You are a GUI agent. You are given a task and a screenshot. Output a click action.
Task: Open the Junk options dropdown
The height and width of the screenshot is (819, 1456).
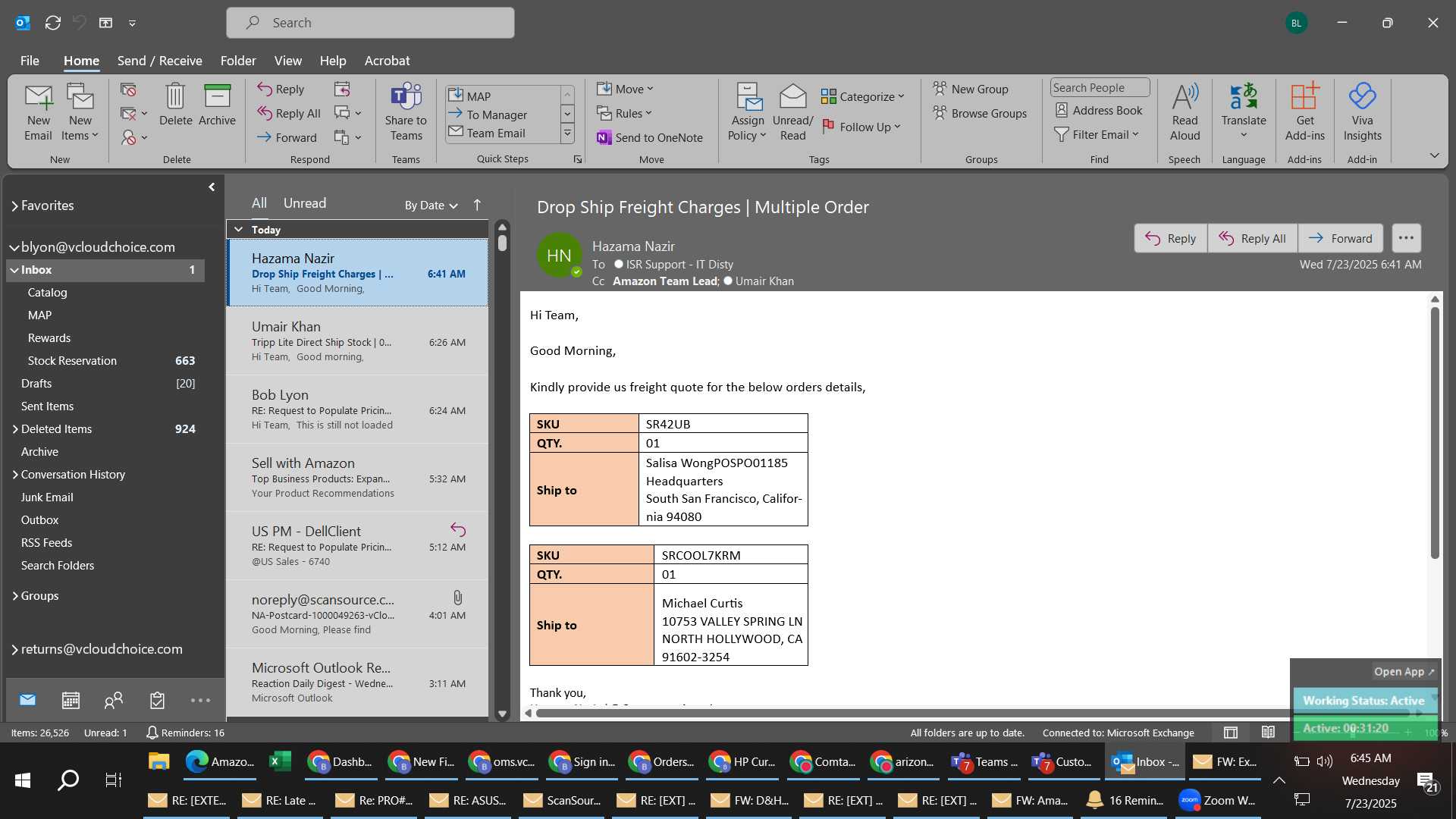[x=134, y=138]
